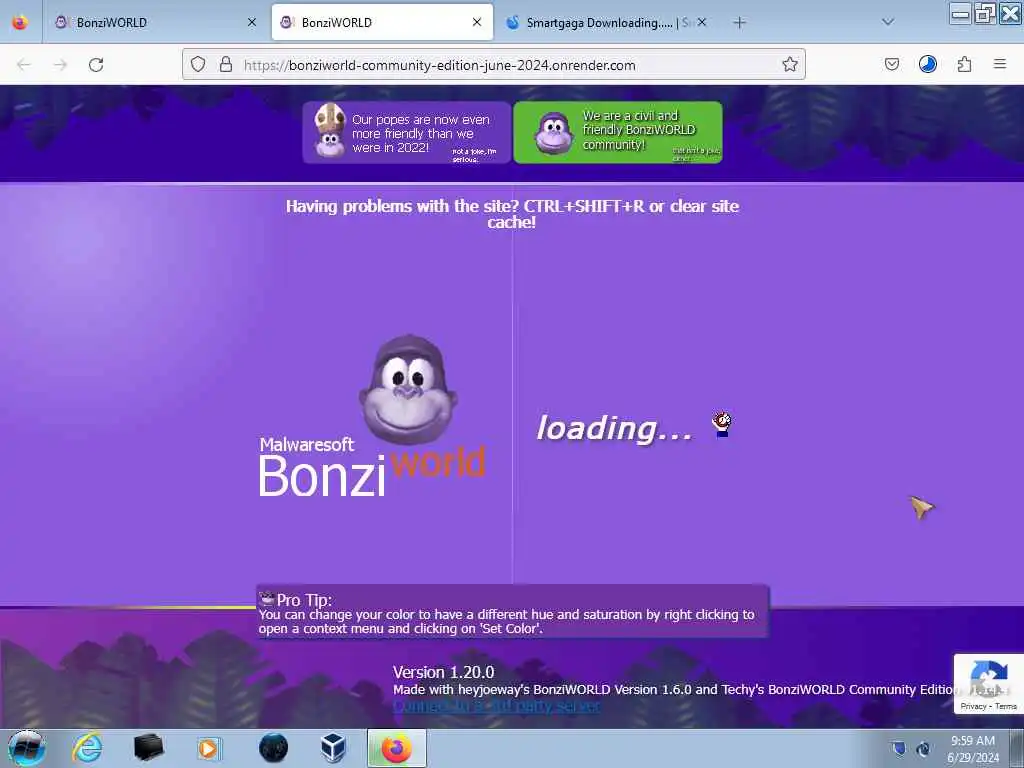The image size is (1024, 768).
Task: Open the Firefox hamburger menu
Action: 1000,64
